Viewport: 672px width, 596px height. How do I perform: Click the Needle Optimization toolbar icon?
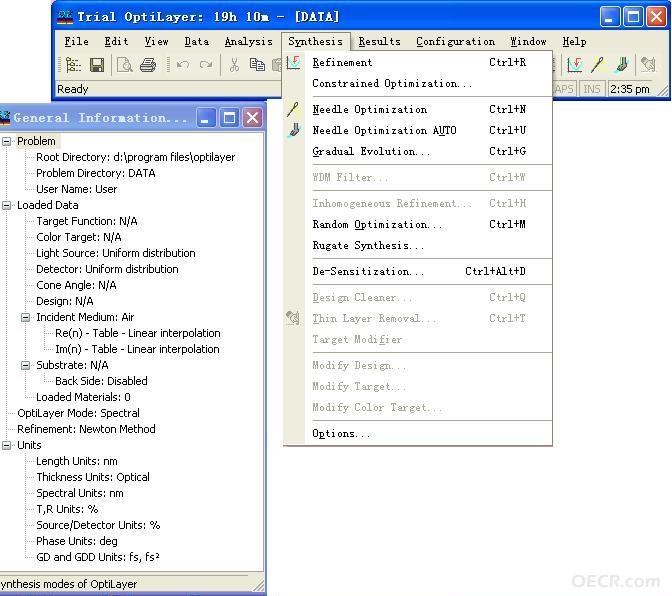pyautogui.click(x=598, y=65)
